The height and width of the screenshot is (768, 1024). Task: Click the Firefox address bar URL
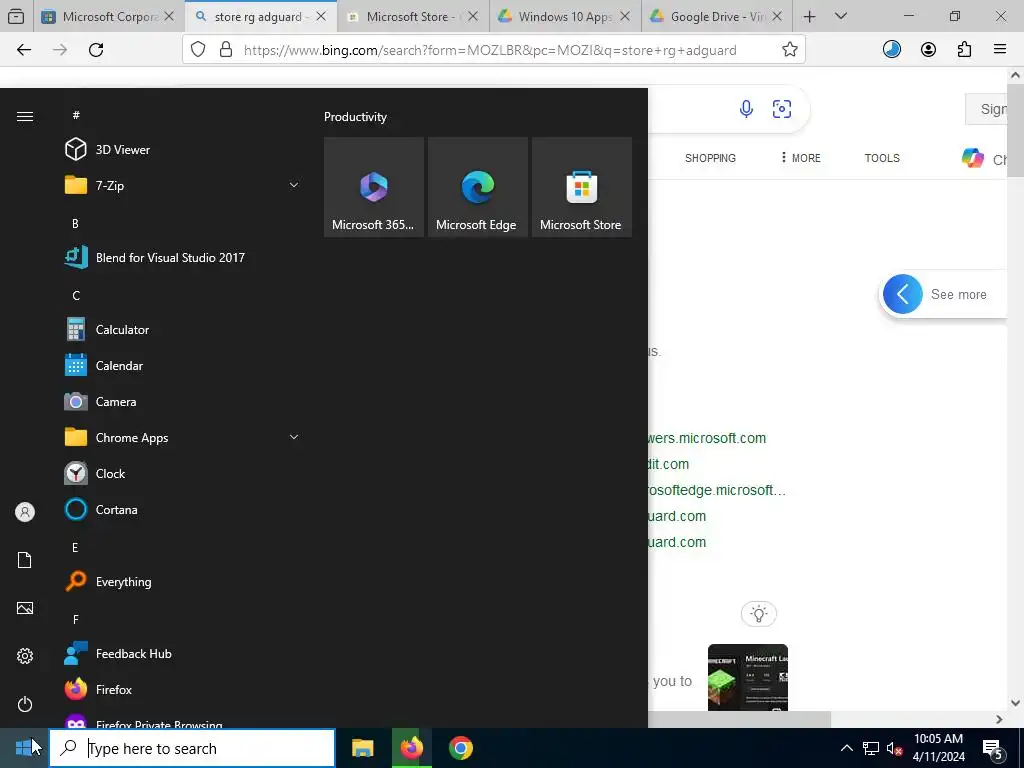coord(490,50)
